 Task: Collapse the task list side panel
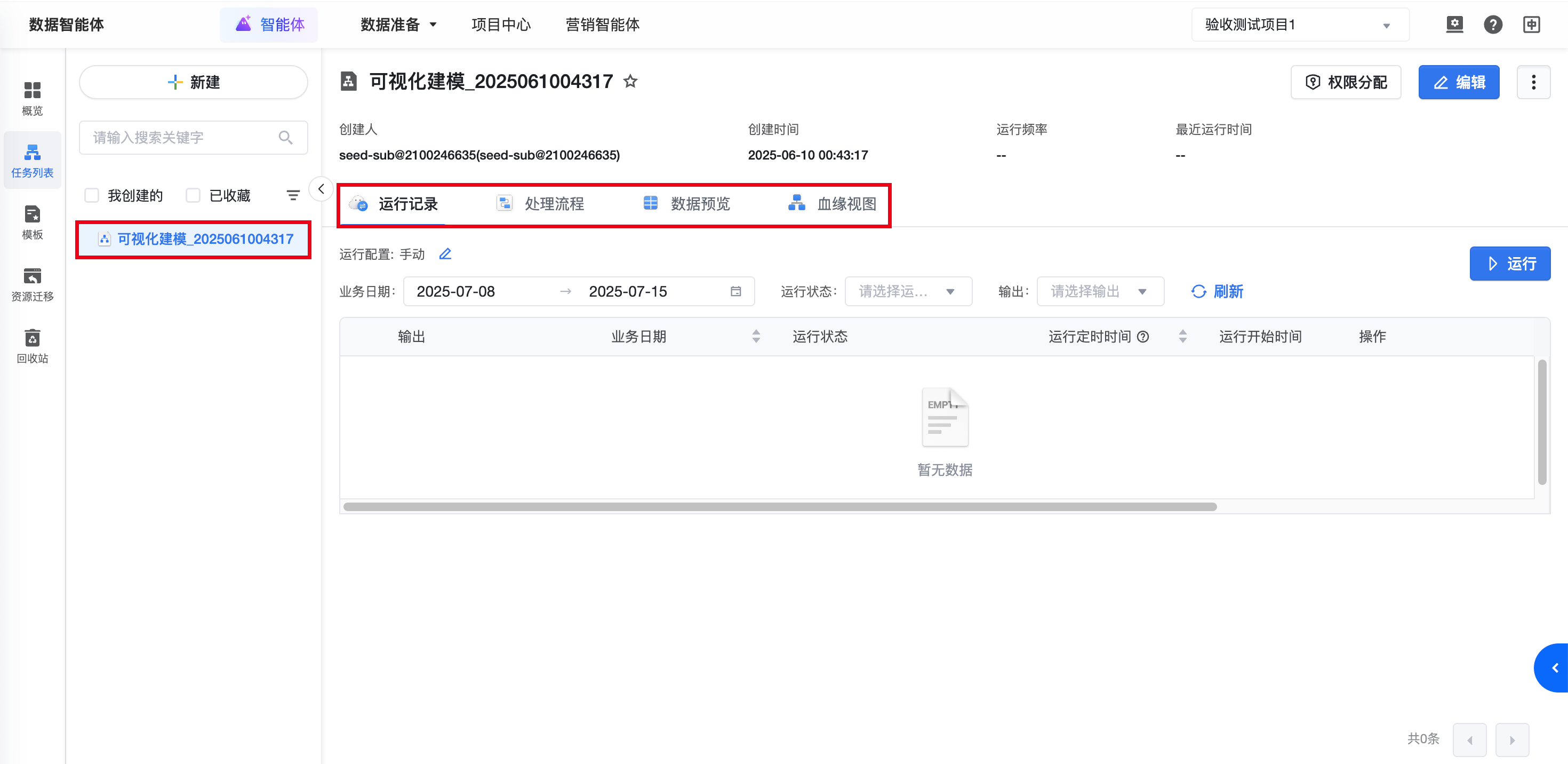[321, 189]
